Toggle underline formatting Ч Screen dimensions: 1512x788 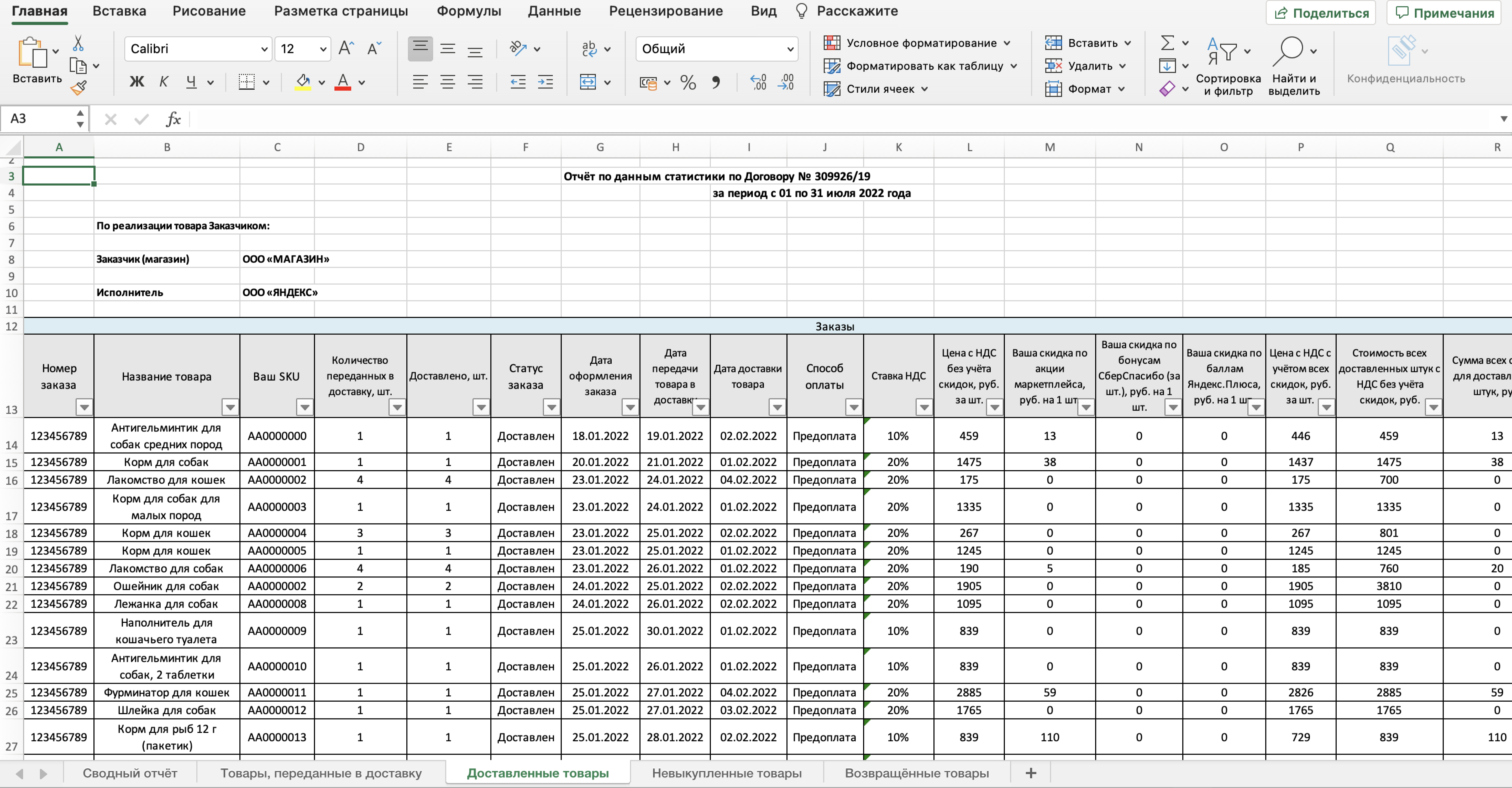coord(191,82)
